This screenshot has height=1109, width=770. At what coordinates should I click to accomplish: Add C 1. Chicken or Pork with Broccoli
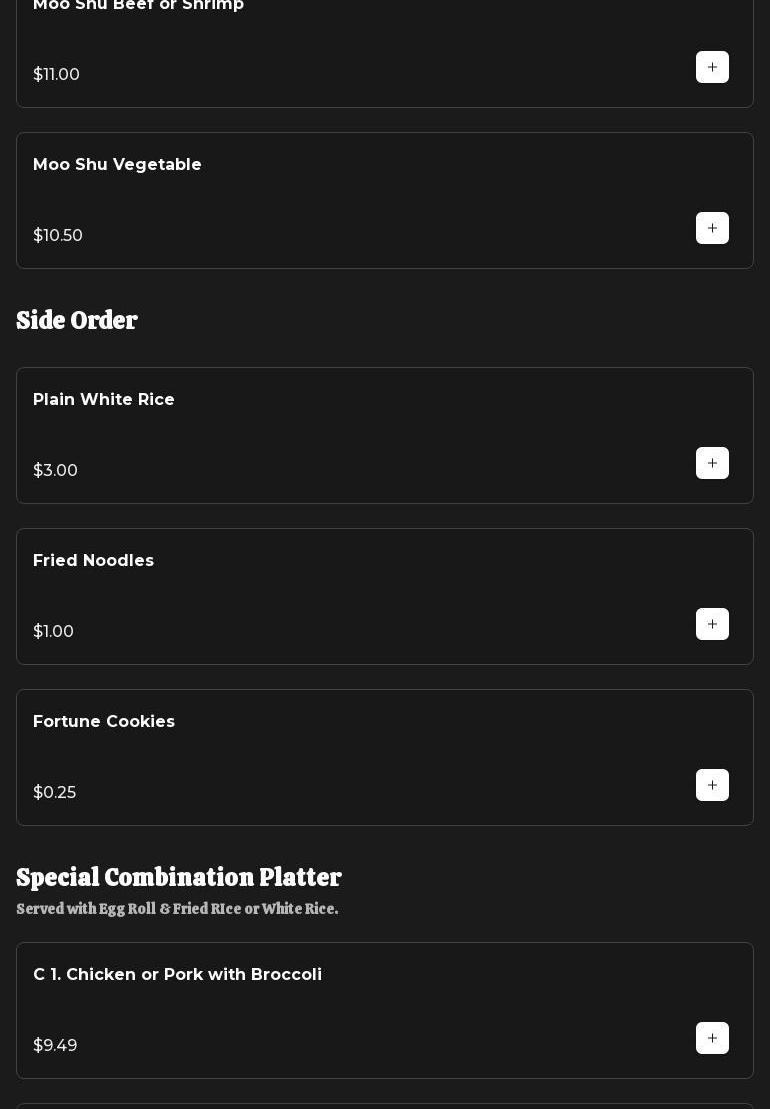712,1038
